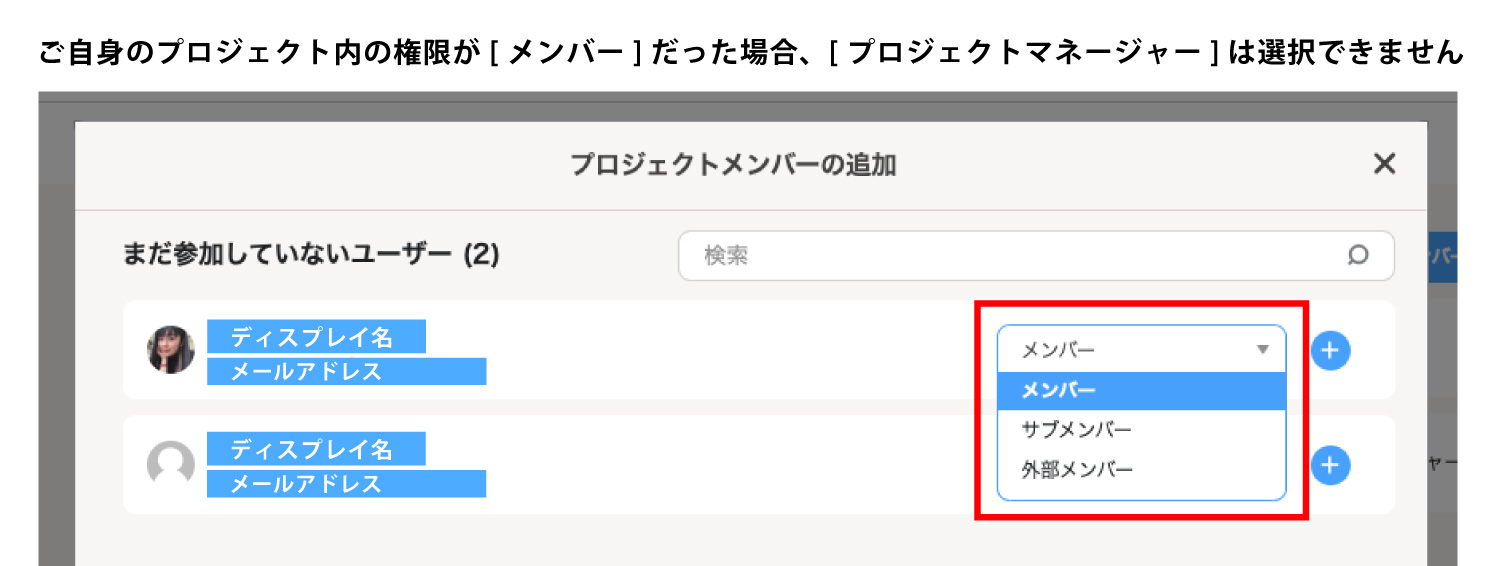Click the first user's ディスプレイ名 label
This screenshot has width=1500, height=566.
316,337
